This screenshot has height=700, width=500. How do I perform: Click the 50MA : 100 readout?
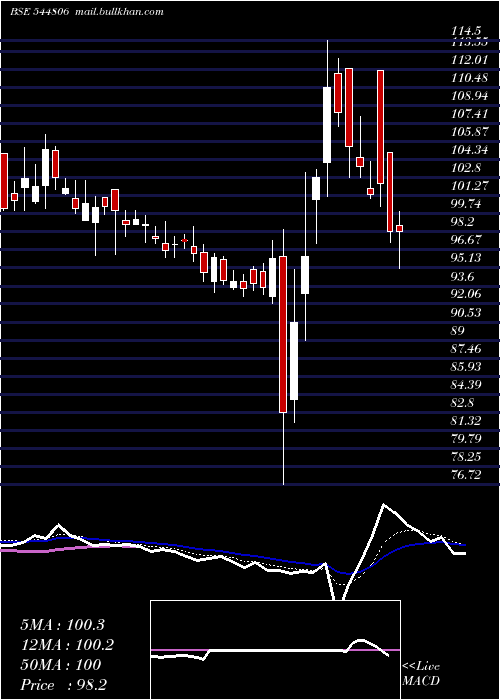(61, 665)
